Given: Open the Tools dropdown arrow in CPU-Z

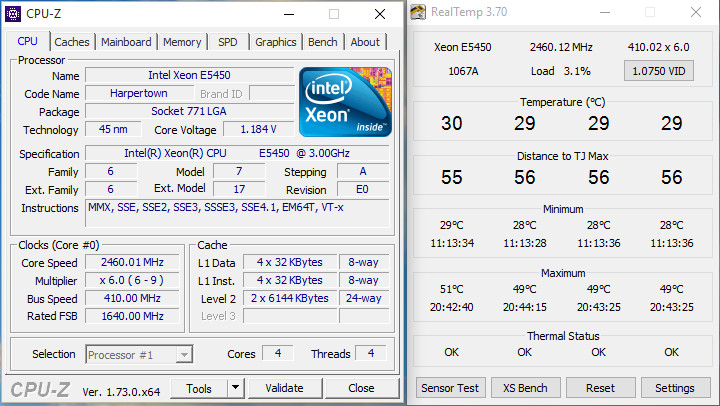Looking at the screenshot, I should 236,388.
